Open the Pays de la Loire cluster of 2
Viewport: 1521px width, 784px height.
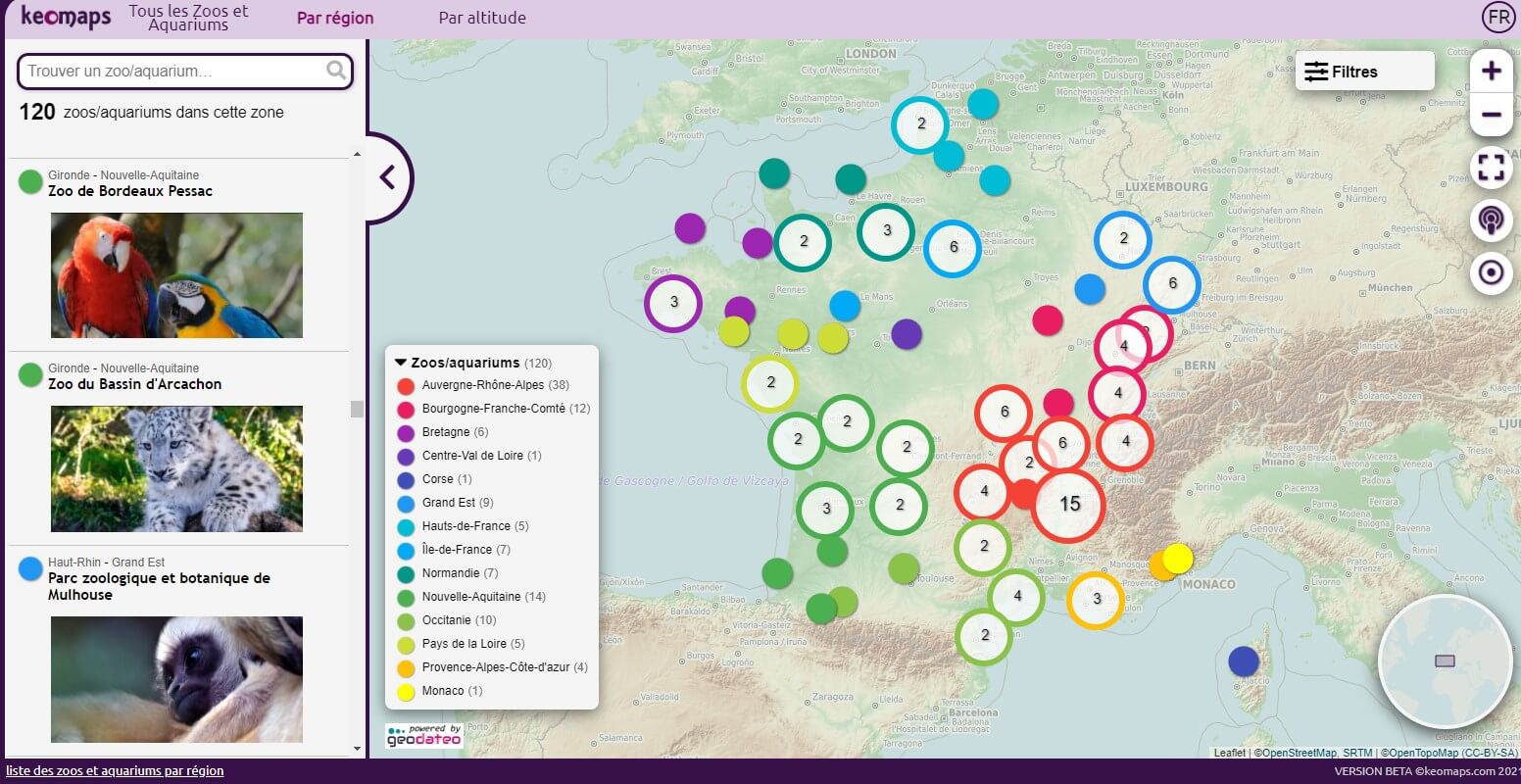pos(770,383)
